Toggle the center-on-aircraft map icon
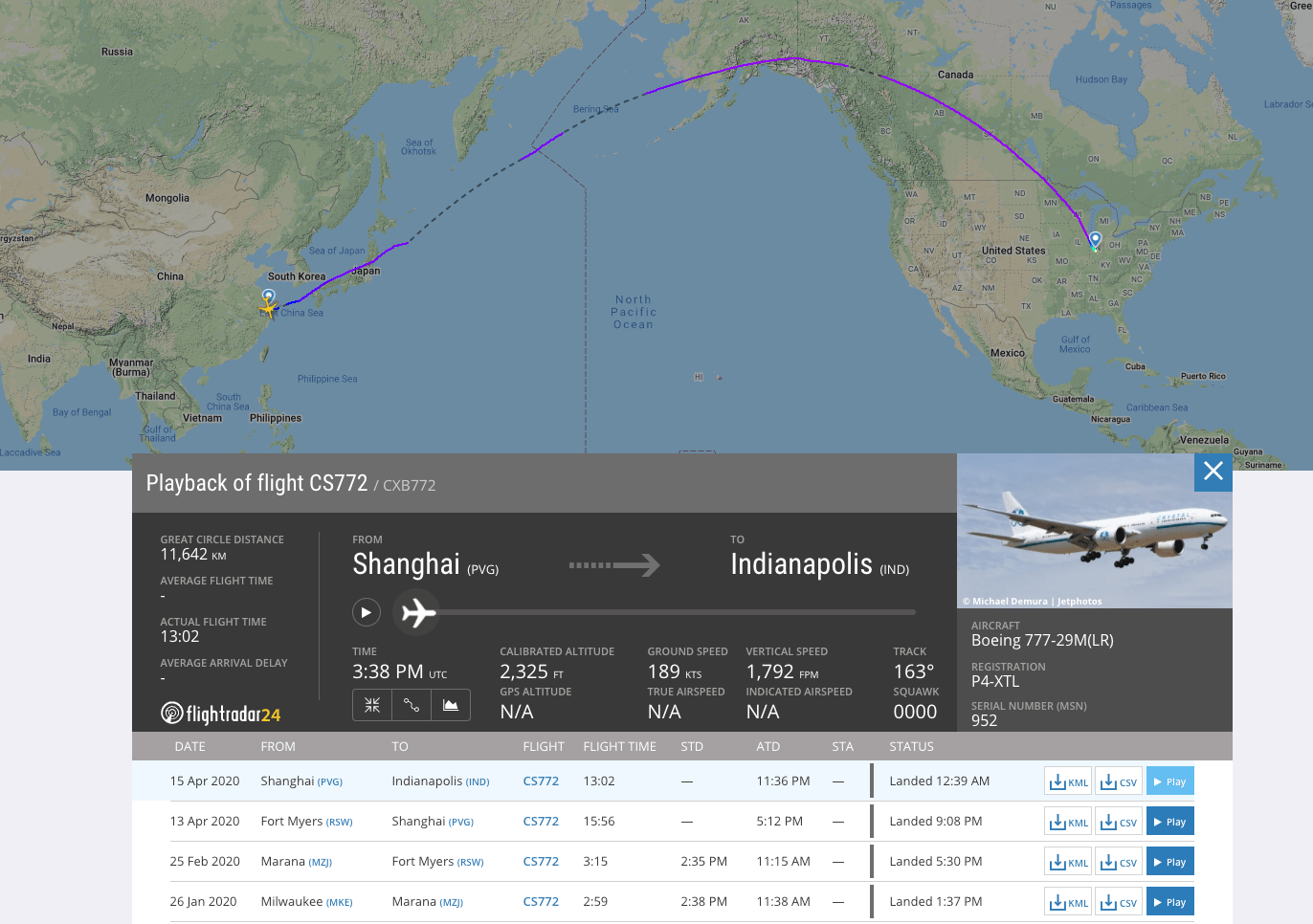Viewport: 1313px width, 924px height. click(x=372, y=705)
